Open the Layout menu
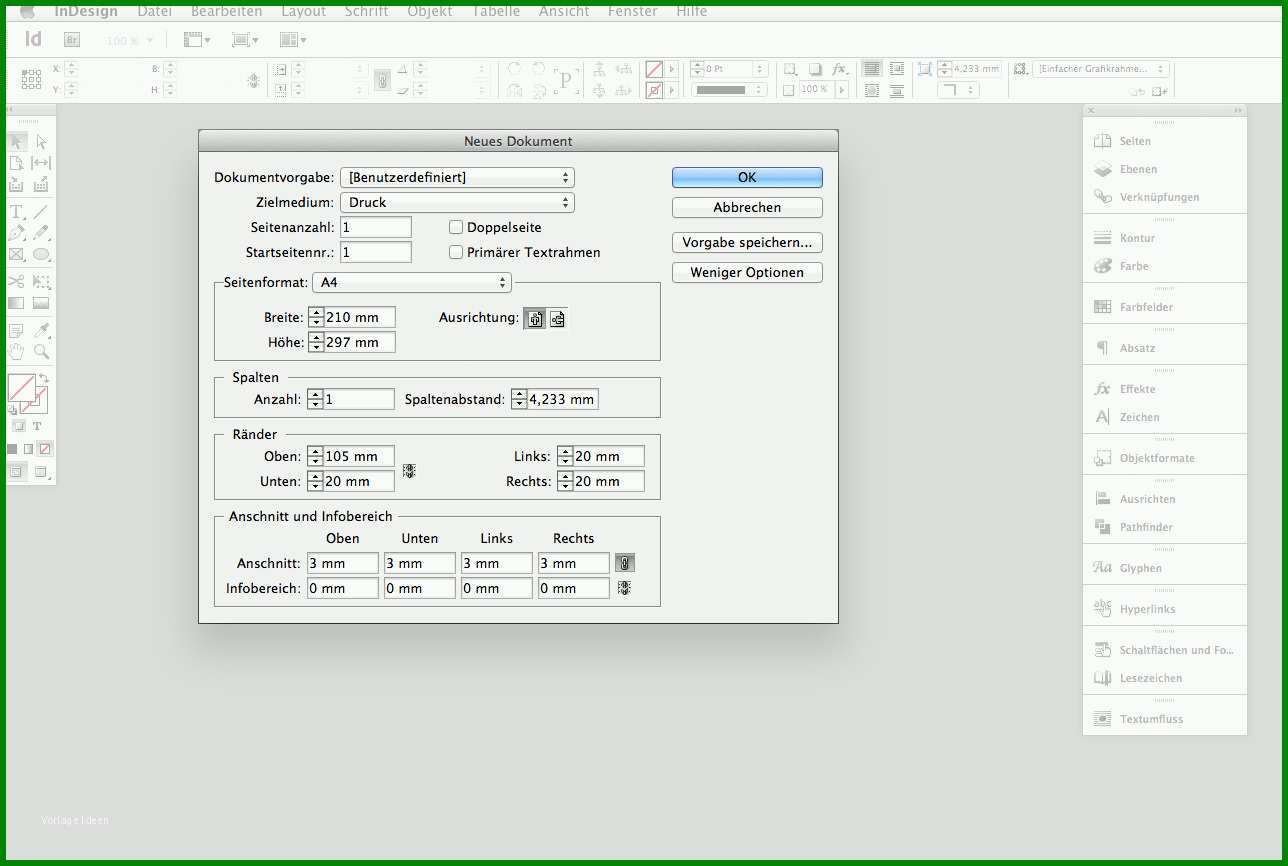Image resolution: width=1288 pixels, height=866 pixels. pos(303,11)
